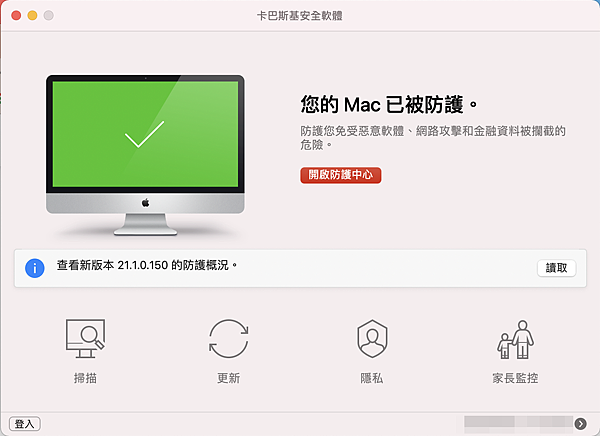Click the Apple logo on the iMac
This screenshot has height=436, width=600.
click(145, 203)
